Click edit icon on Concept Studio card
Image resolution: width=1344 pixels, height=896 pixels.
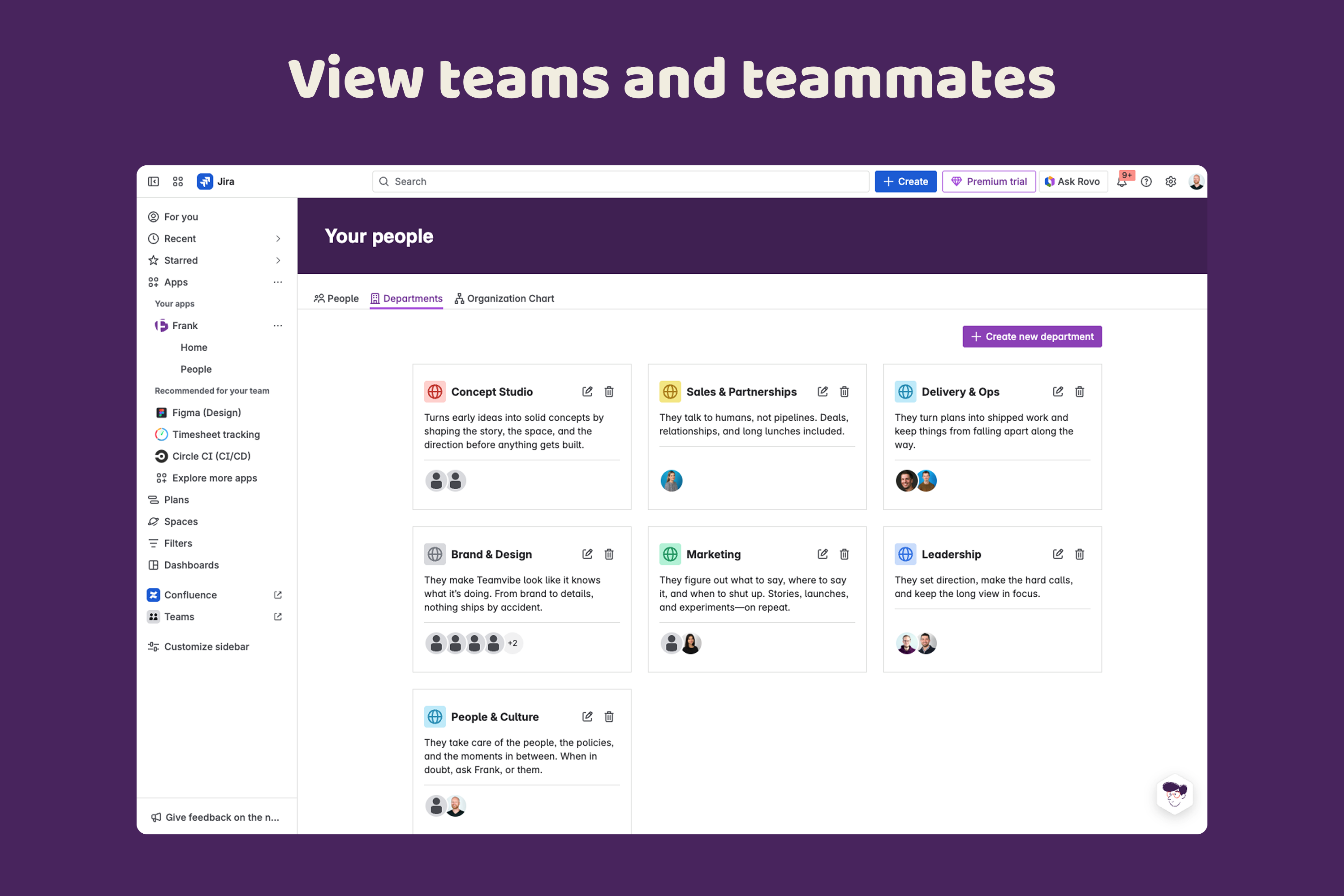(x=587, y=392)
